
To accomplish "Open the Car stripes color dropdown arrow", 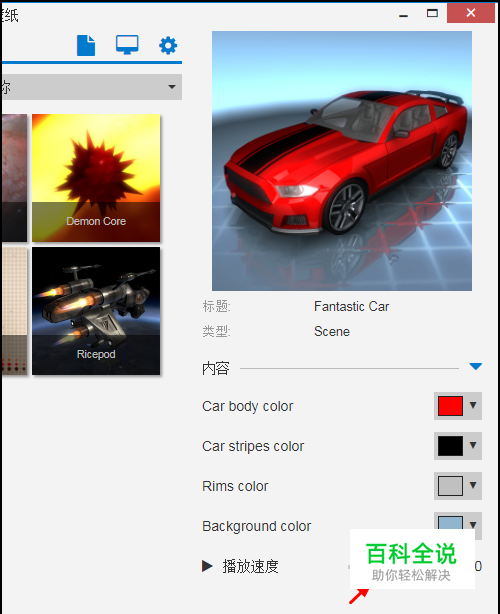I will (473, 445).
